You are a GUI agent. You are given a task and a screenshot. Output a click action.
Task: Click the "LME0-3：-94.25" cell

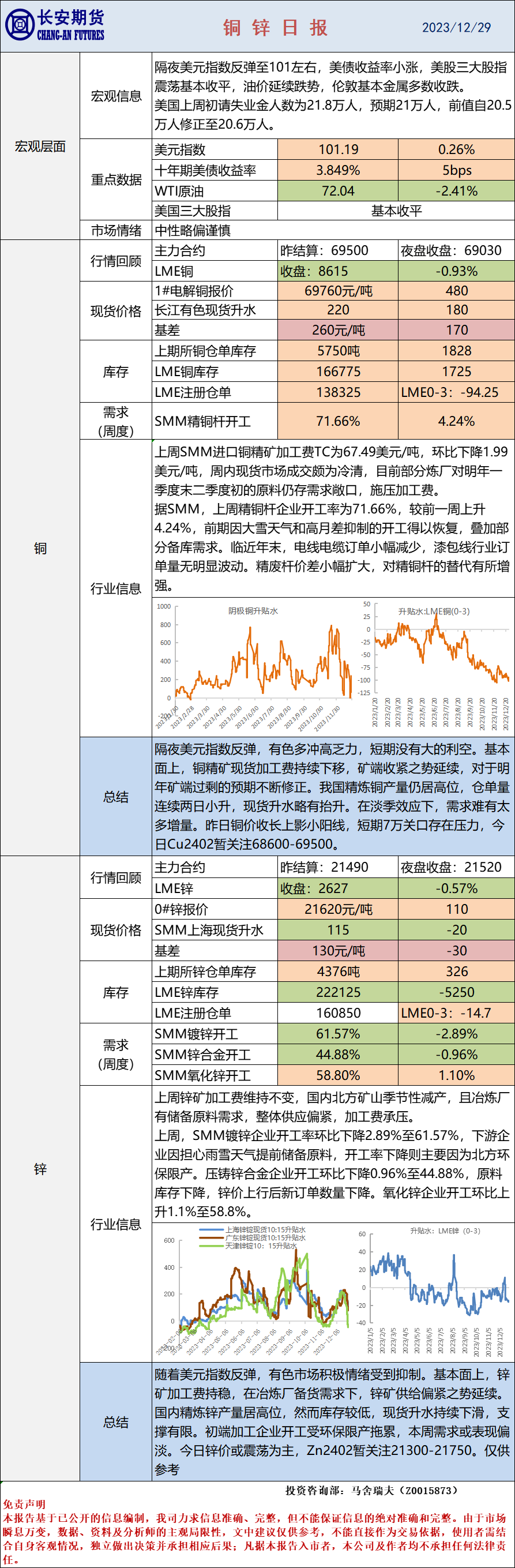(457, 392)
